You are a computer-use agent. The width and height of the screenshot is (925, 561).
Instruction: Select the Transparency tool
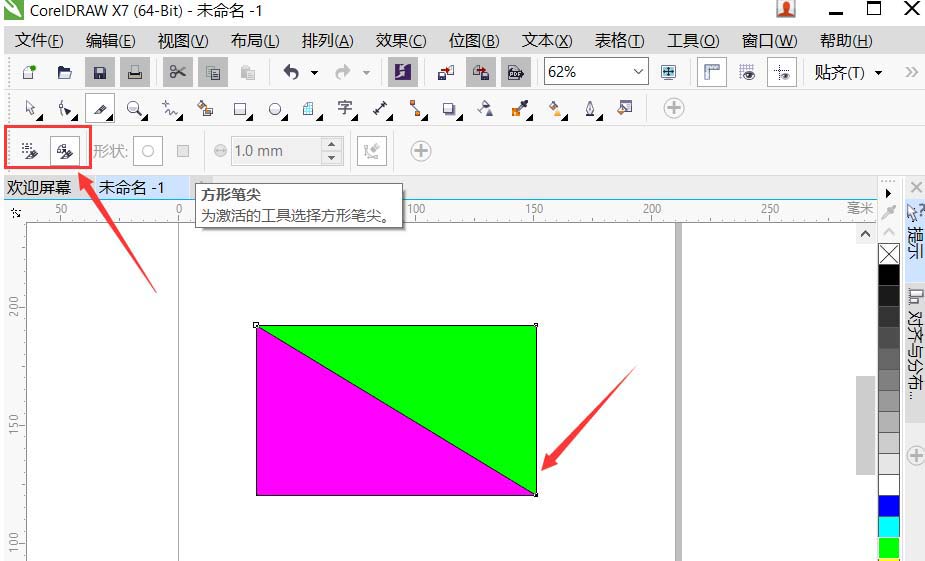[485, 109]
